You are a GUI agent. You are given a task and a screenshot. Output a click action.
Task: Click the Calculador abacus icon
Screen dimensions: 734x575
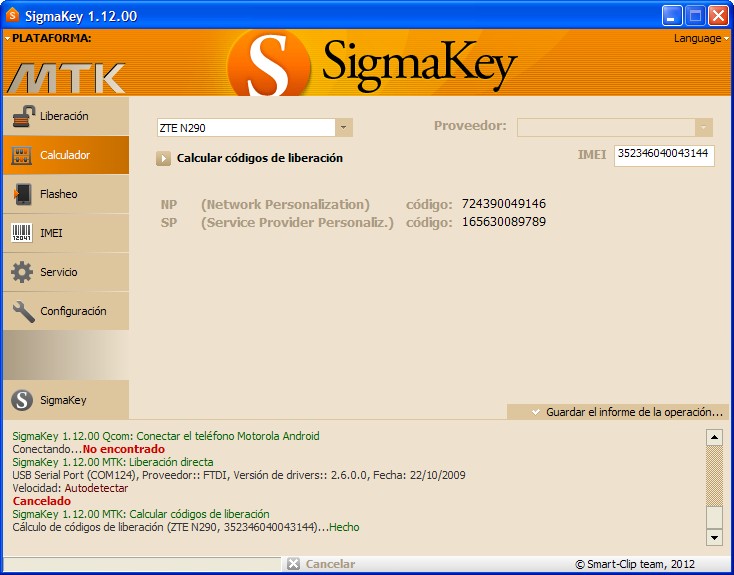[x=22, y=155]
